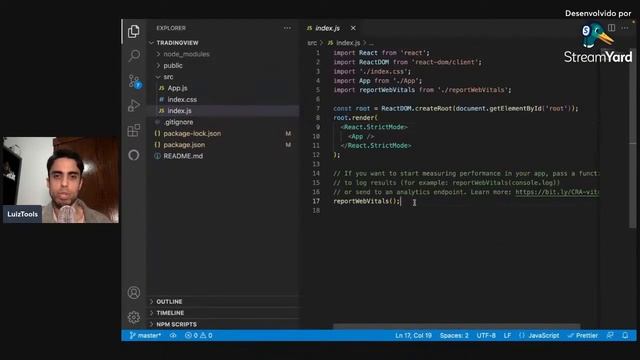Place cursor on reportWebVitals() line 17
This screenshot has width=640, height=360.
click(x=367, y=201)
